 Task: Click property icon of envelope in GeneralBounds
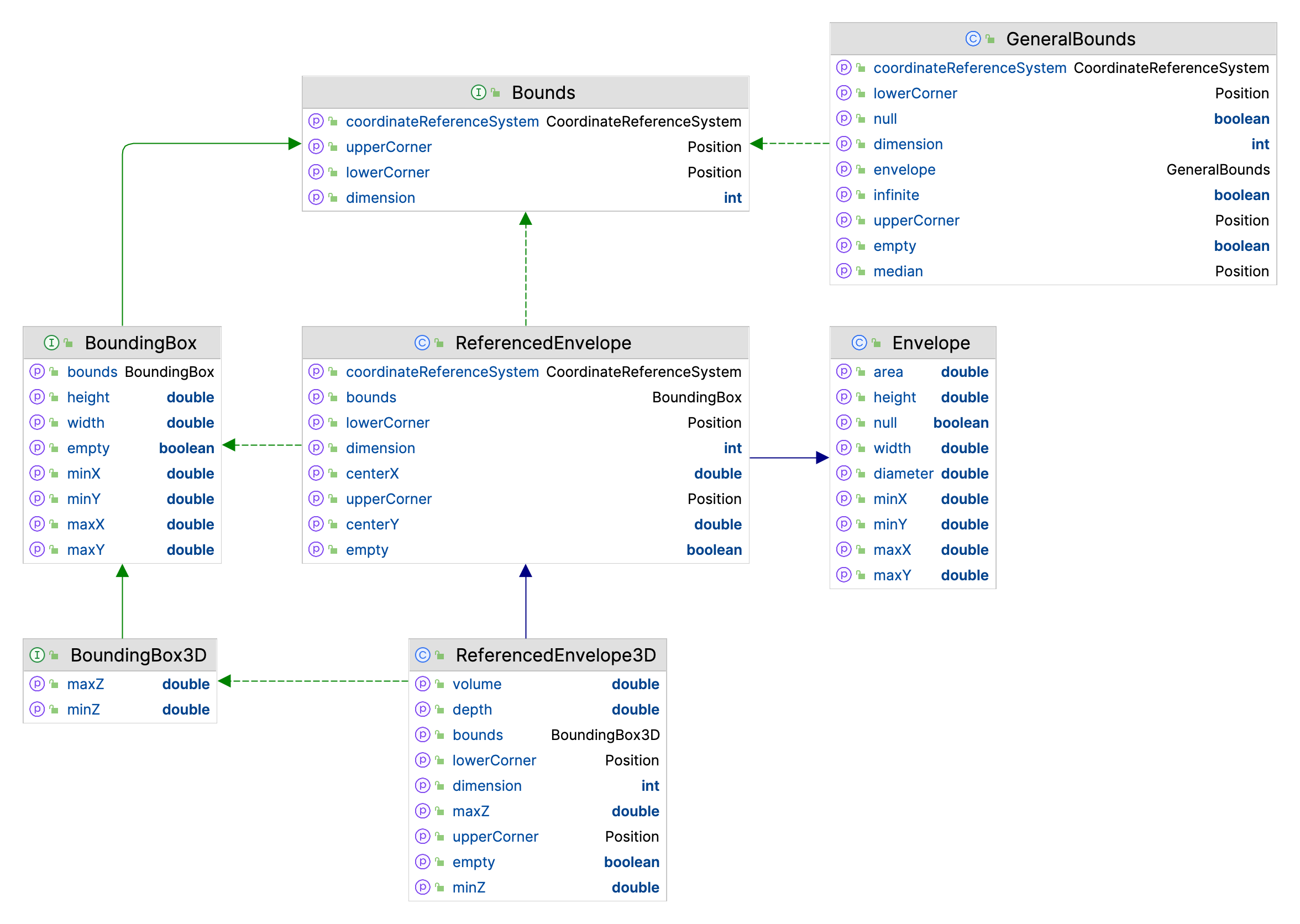click(x=843, y=170)
